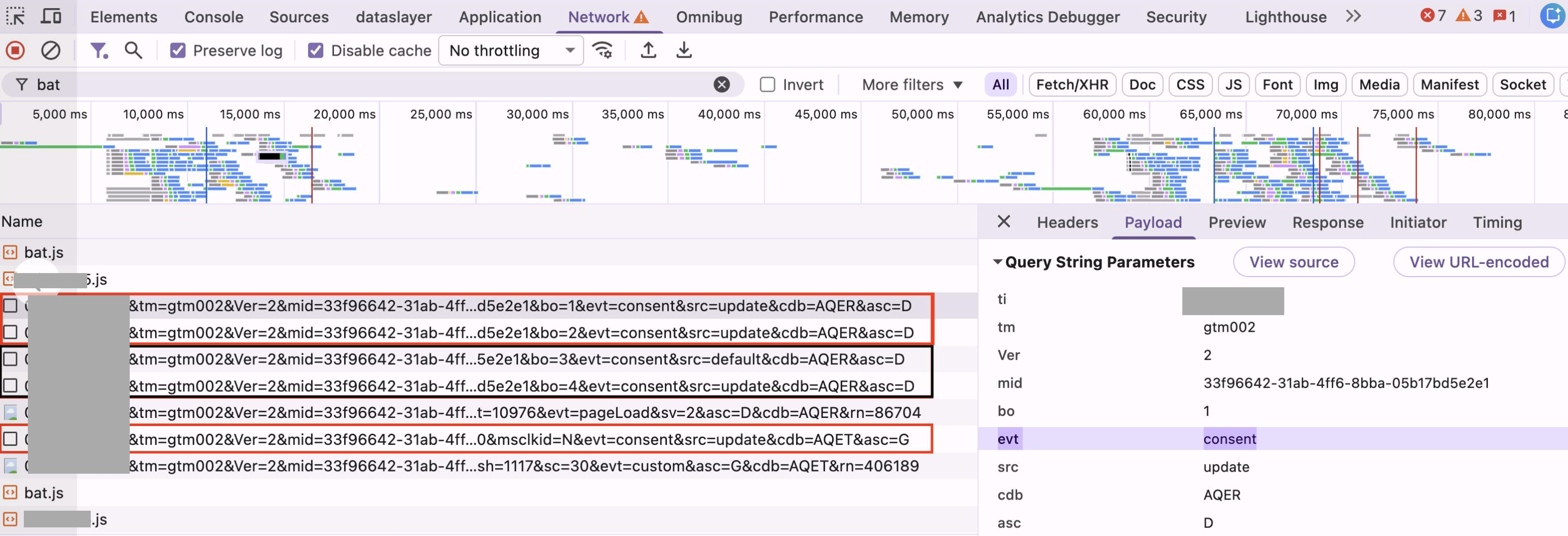Open the Performance tab
Image resolution: width=1568 pixels, height=536 pixels.
click(815, 16)
